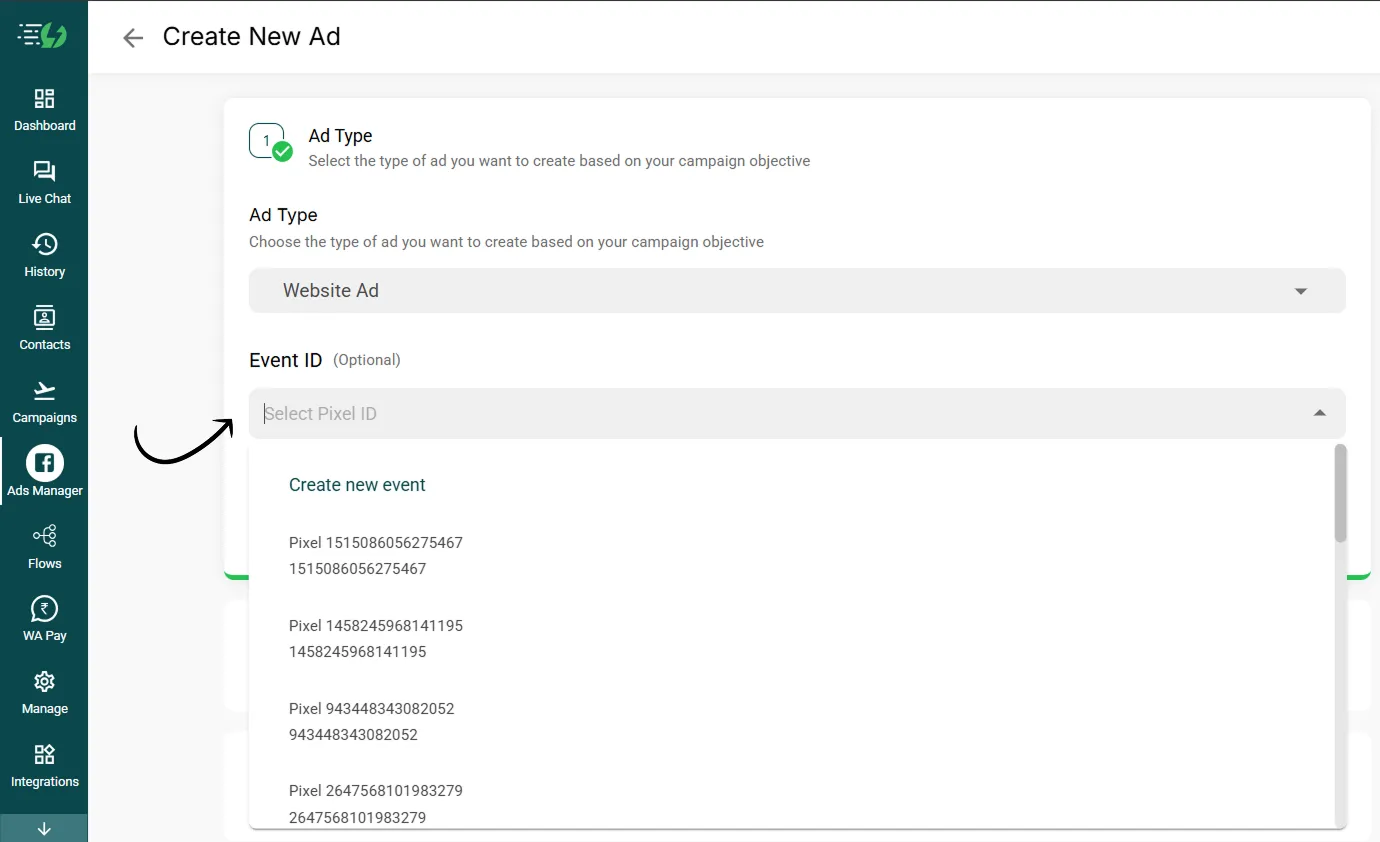Collapse the Select Pixel ID dropdown arrow
Screen dimensions: 1380x842
(1319, 413)
